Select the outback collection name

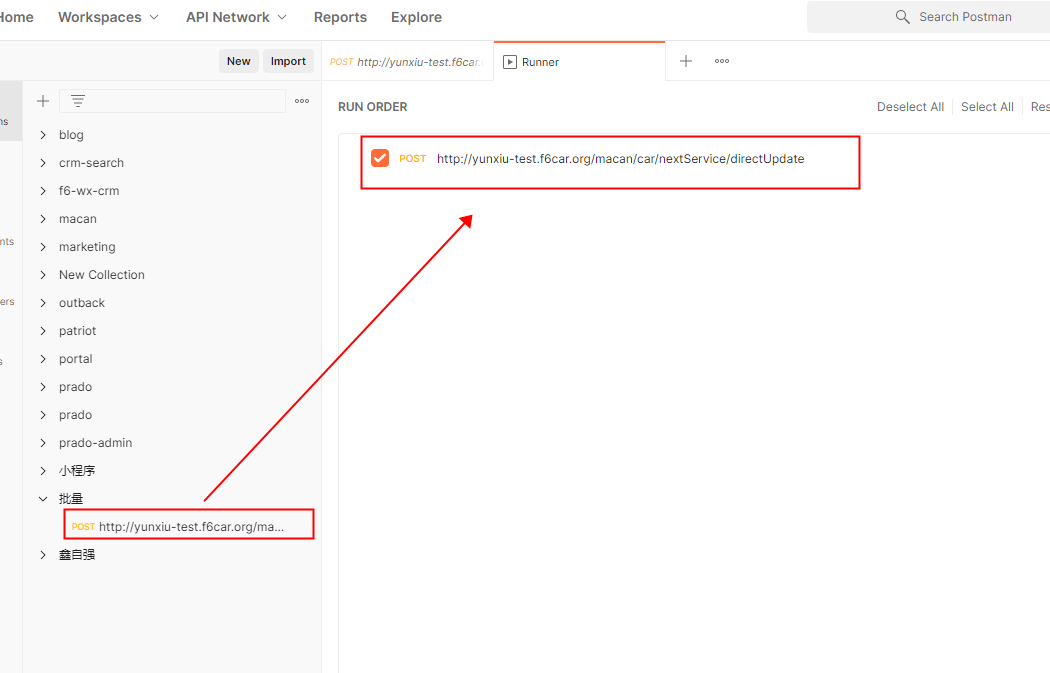coord(82,303)
